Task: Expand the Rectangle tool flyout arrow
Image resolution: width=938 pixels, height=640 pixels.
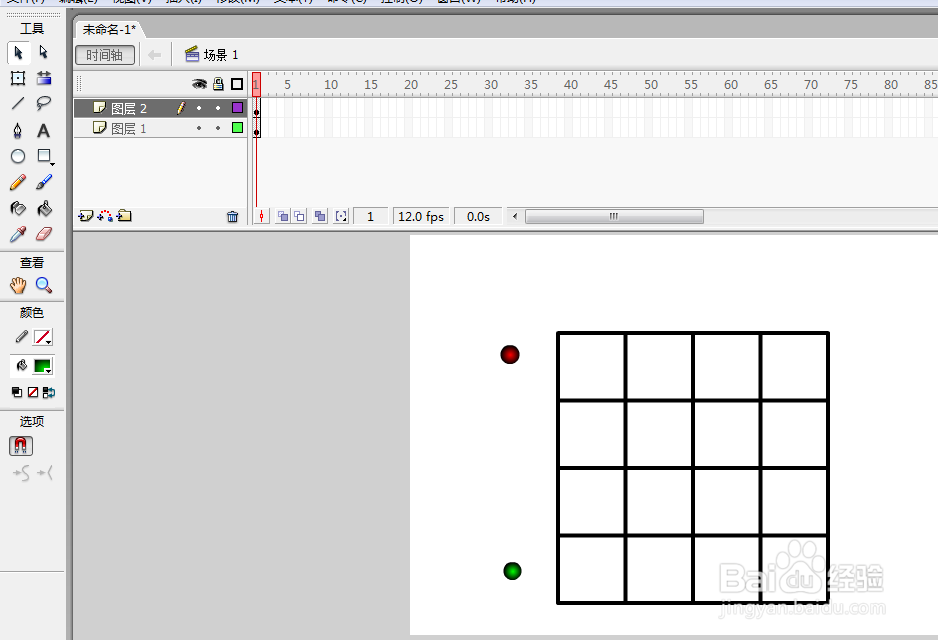Action: (x=53, y=164)
